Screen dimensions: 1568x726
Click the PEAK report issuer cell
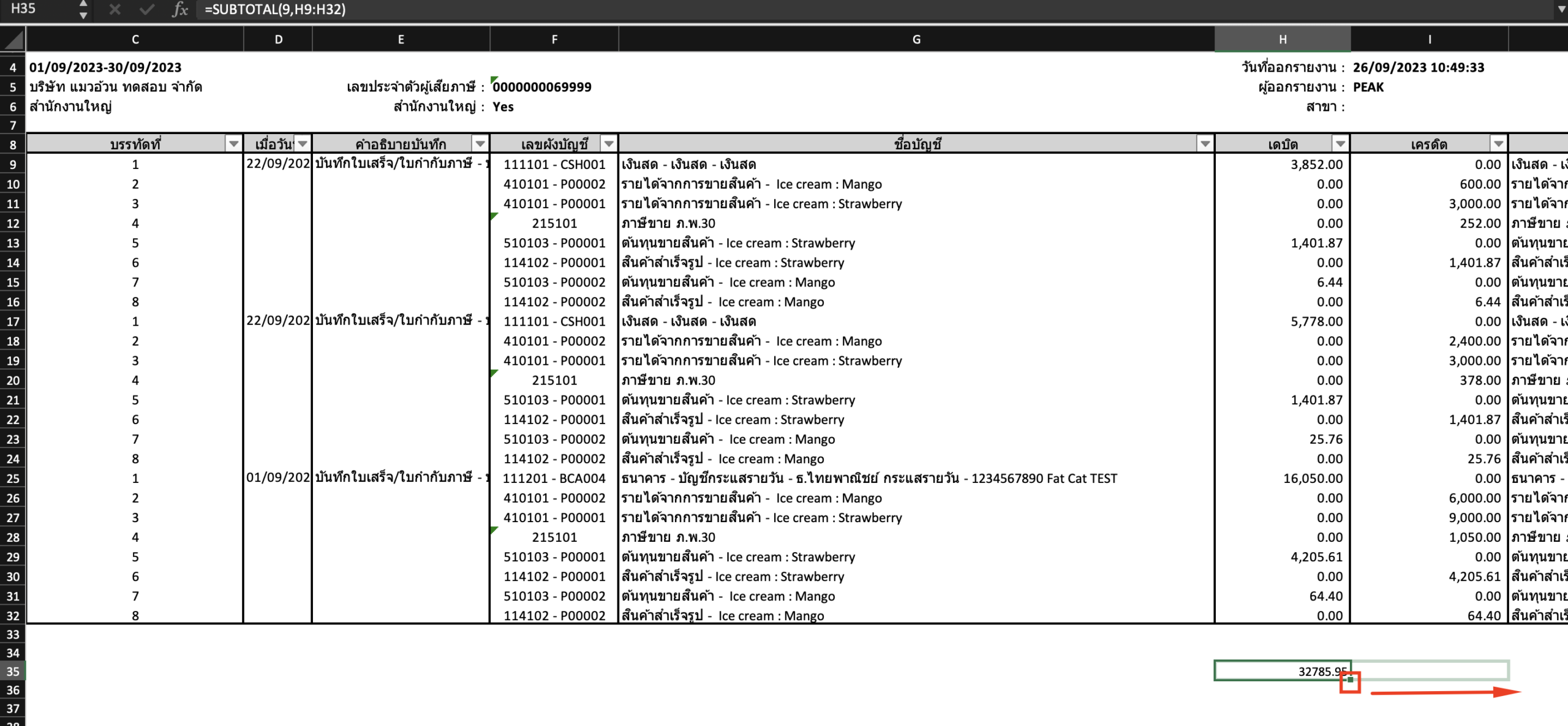tap(1368, 87)
